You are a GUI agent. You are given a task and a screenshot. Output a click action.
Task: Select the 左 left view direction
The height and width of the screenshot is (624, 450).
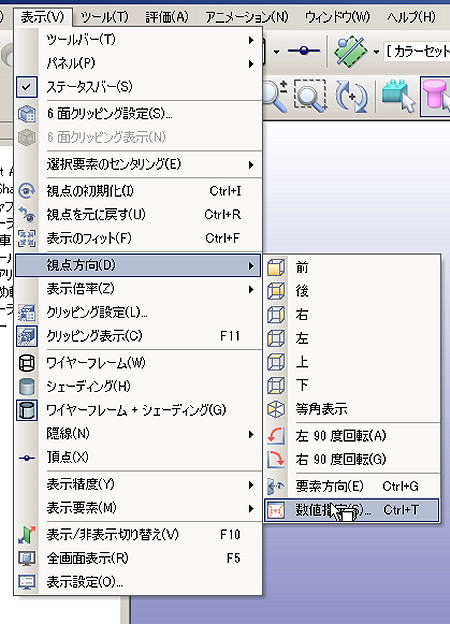tap(352, 338)
